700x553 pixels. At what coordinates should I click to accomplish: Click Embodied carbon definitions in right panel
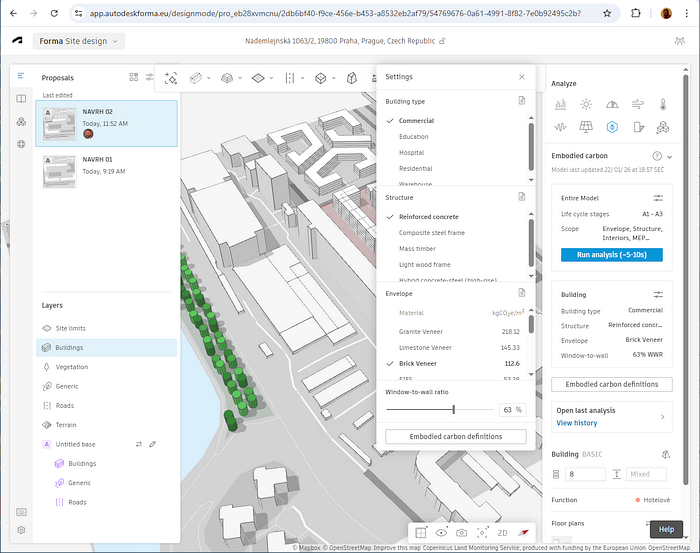pyautogui.click(x=612, y=384)
